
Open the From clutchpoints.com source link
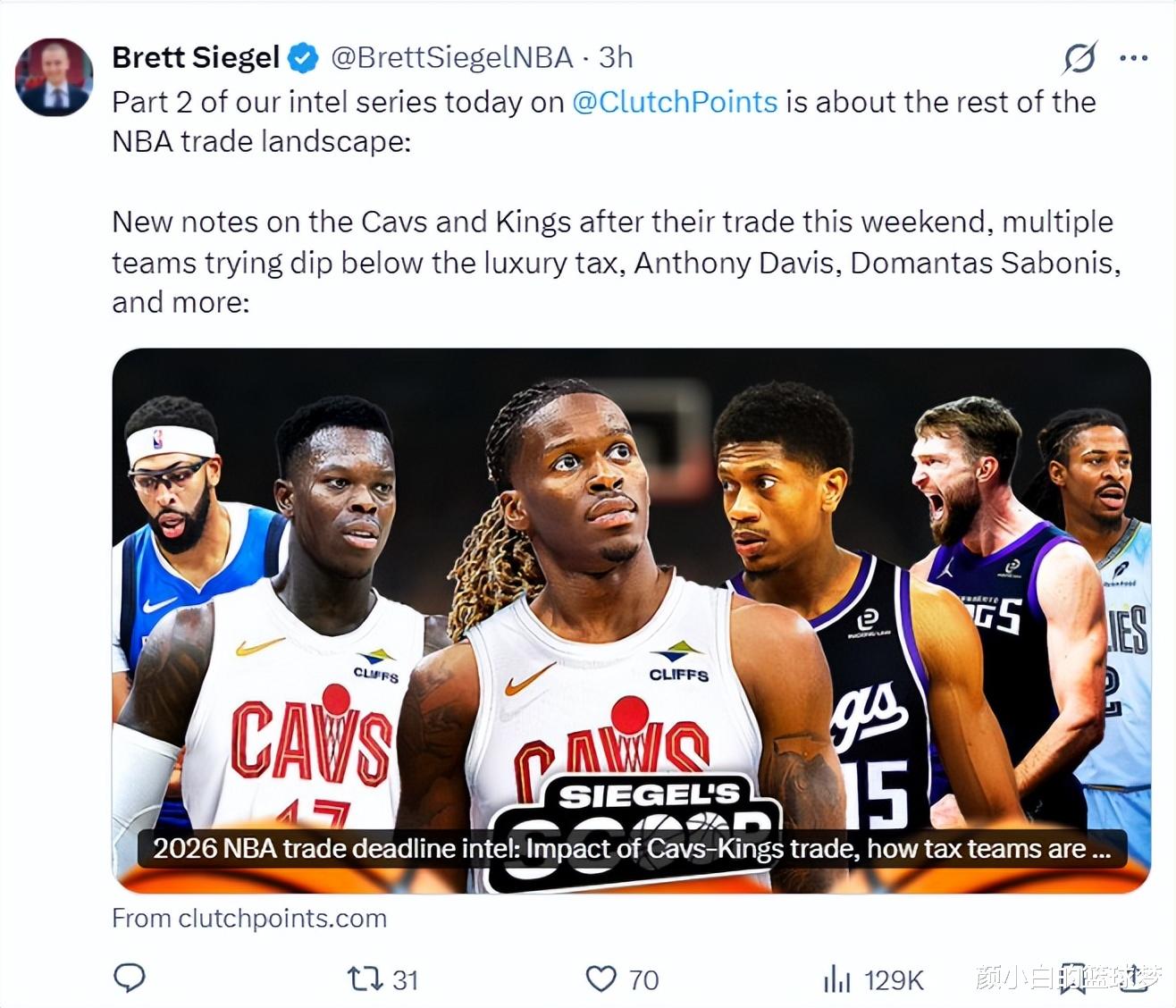coord(249,919)
